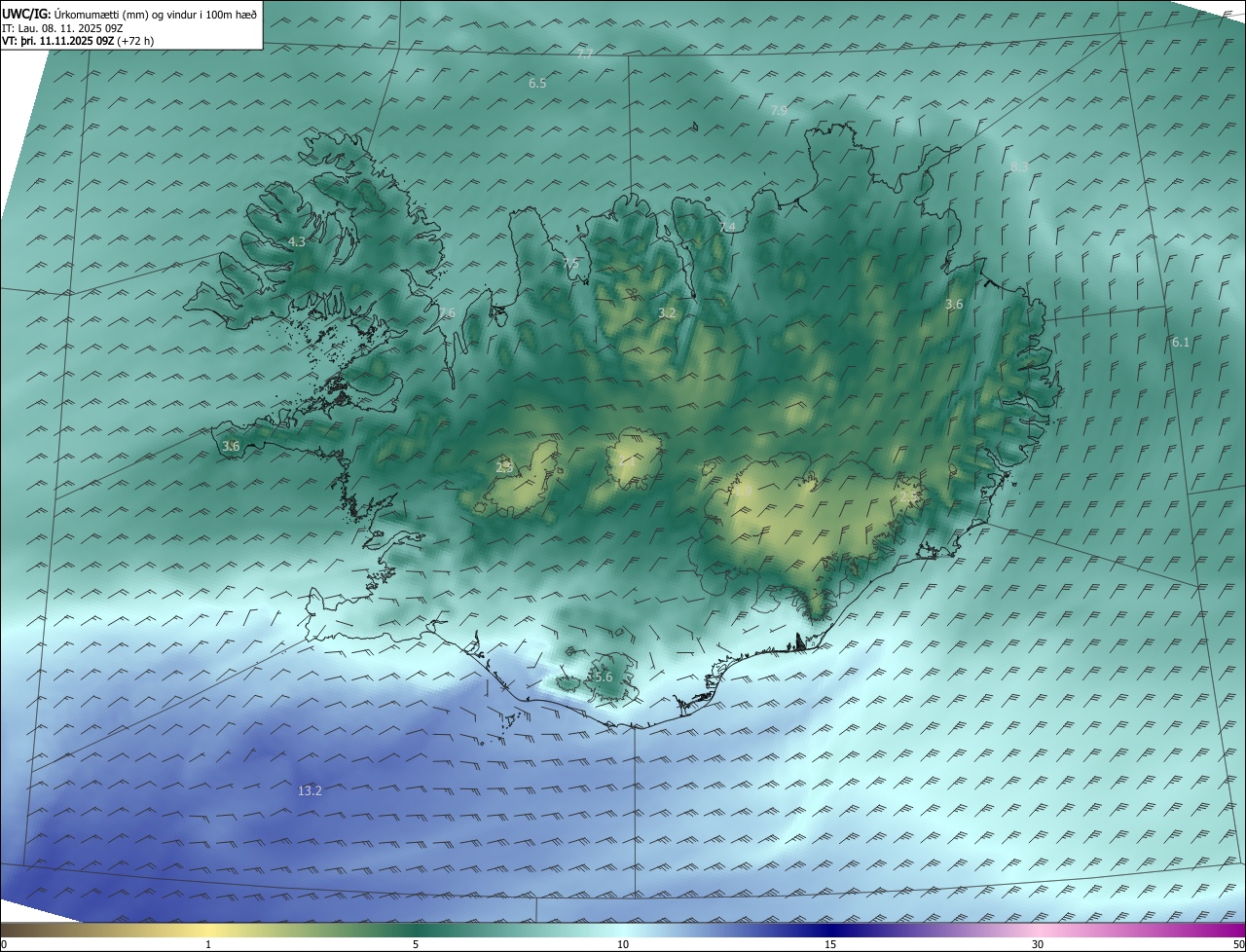1246x952 pixels.
Task: Click the 7.7 value near the top edge
Action: (x=584, y=54)
